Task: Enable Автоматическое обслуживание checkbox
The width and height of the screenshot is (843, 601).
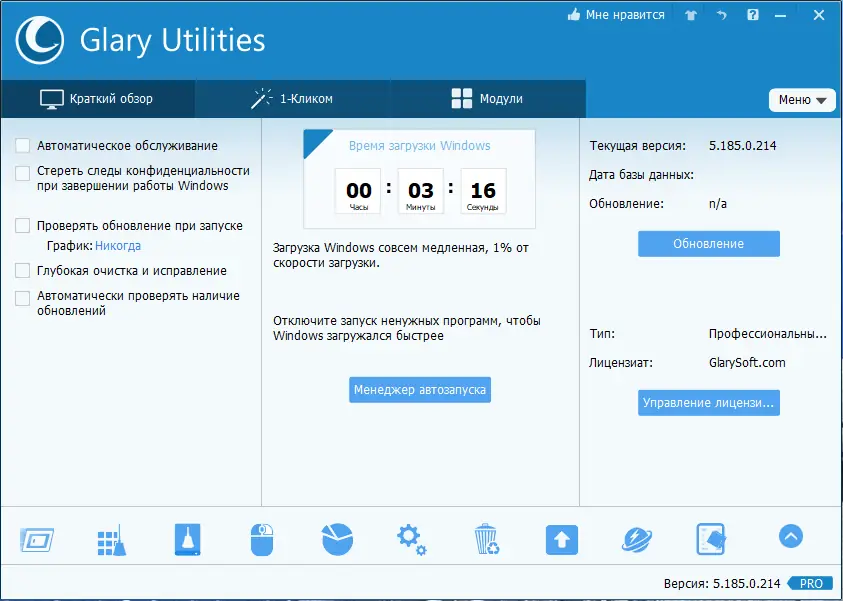Action: pyautogui.click(x=22, y=145)
